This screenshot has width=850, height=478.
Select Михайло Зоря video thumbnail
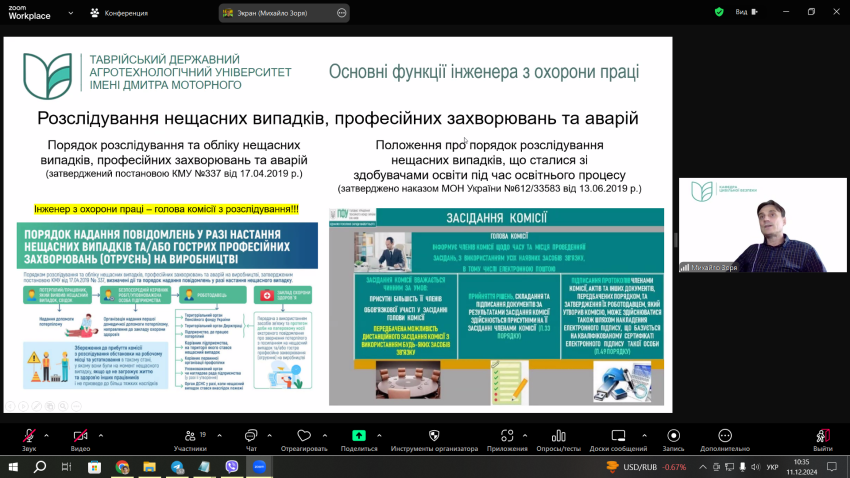(763, 225)
